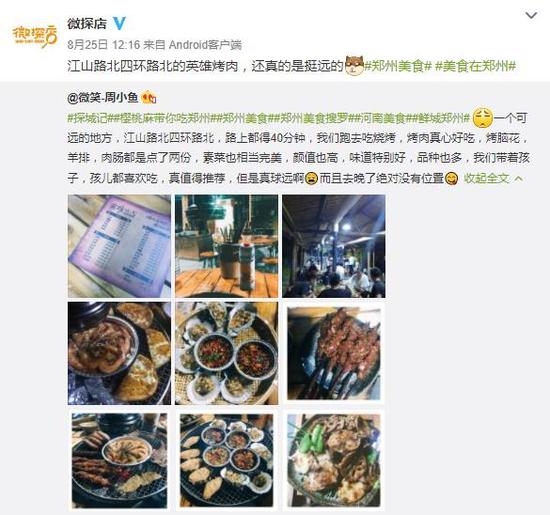Open the #探城记# topic hashtag
The image size is (550, 515).
click(87, 118)
